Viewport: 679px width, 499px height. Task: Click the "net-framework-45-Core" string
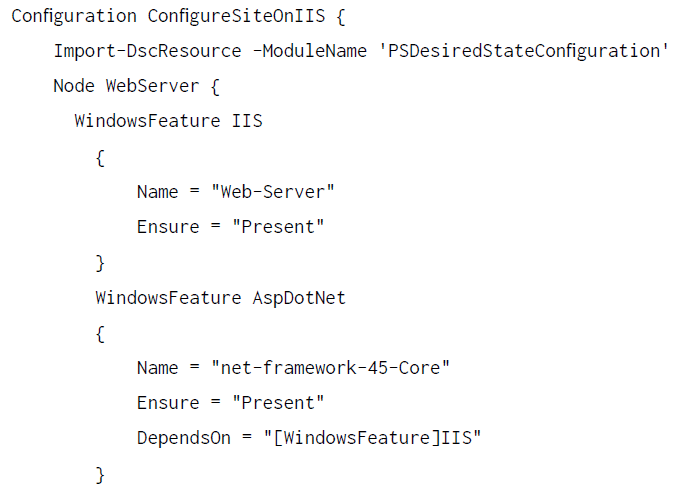point(331,367)
